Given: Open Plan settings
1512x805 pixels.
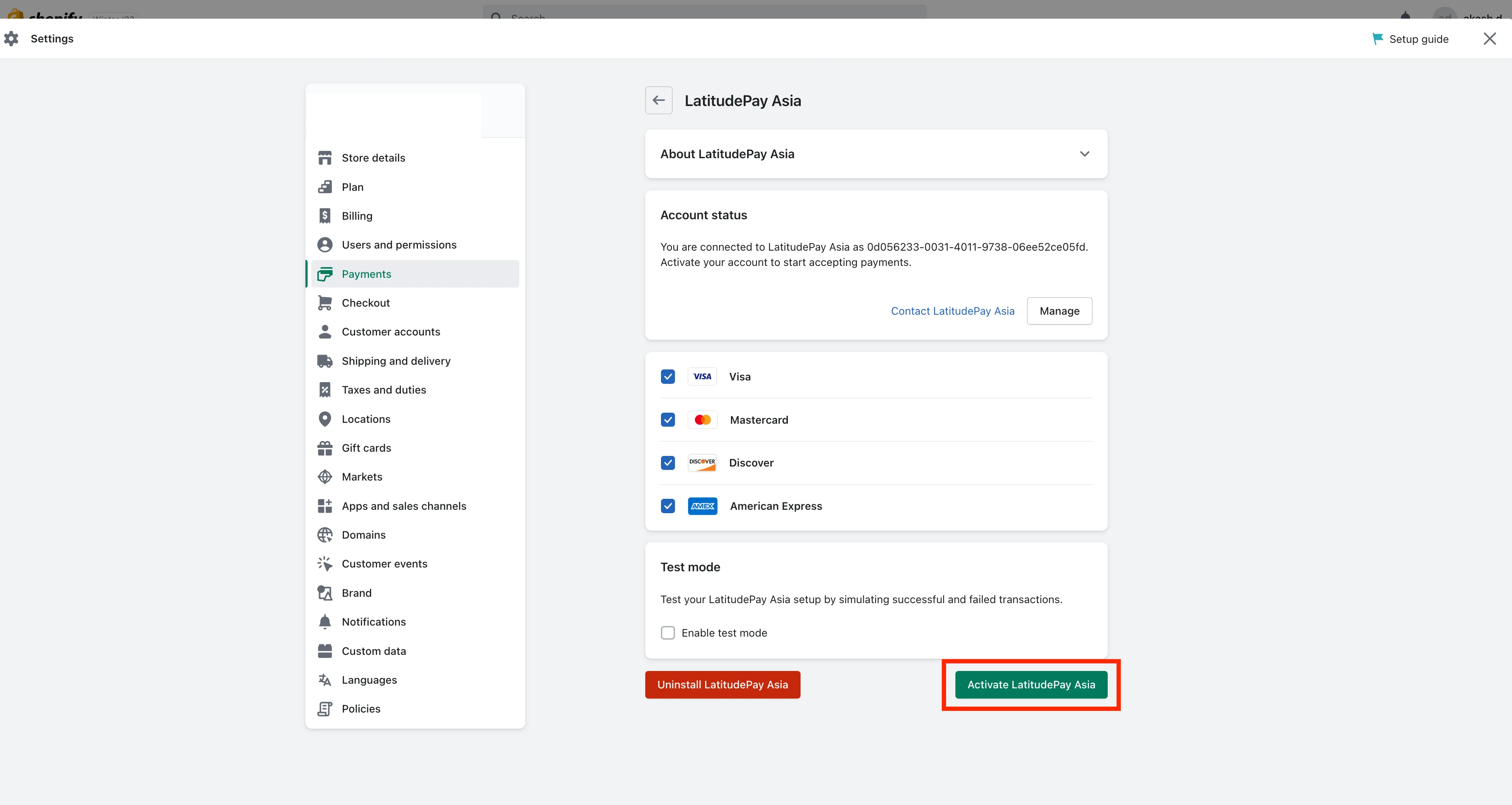Looking at the screenshot, I should click(415, 187).
